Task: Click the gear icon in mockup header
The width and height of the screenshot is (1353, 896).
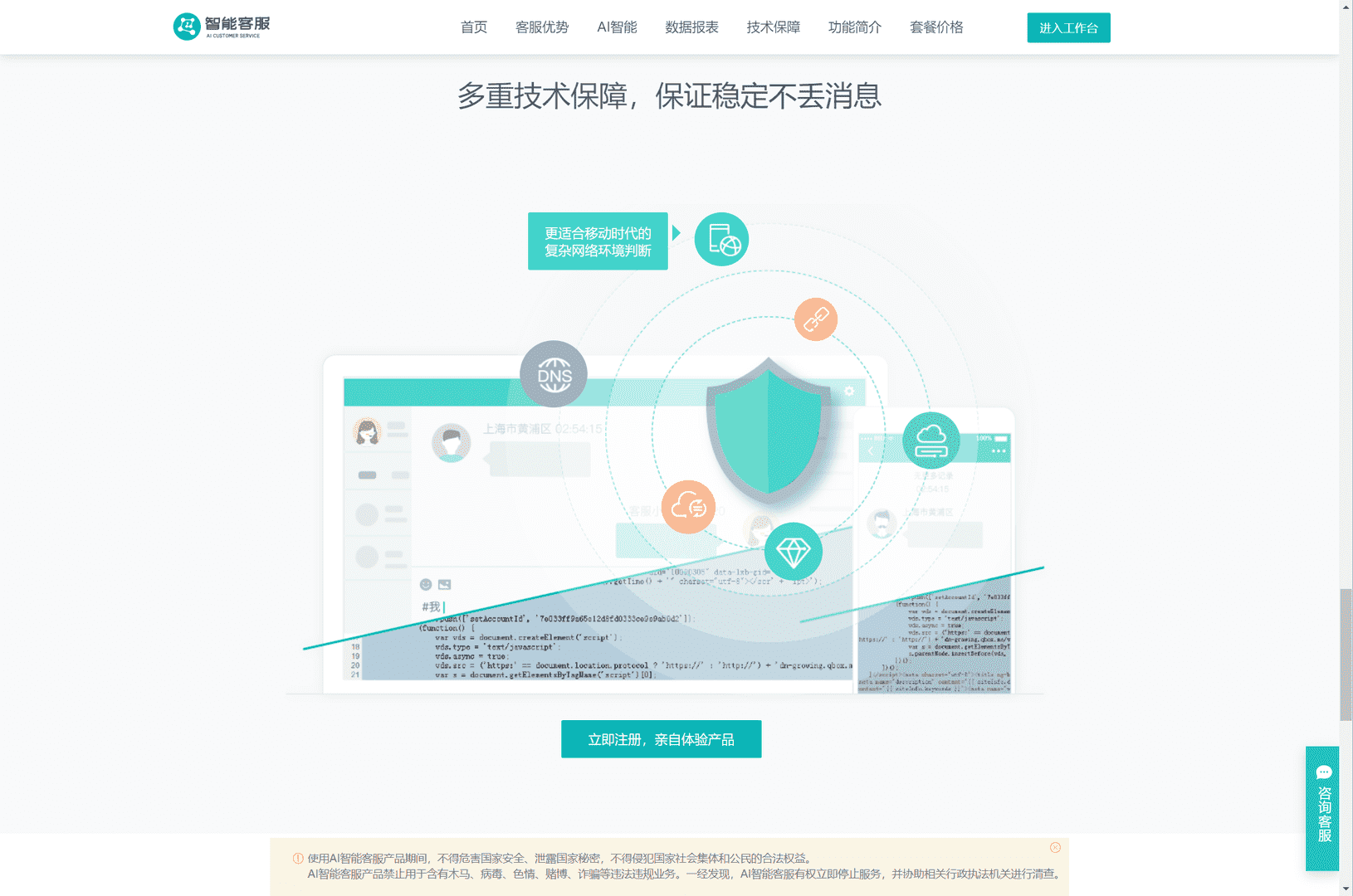Action: 849,391
